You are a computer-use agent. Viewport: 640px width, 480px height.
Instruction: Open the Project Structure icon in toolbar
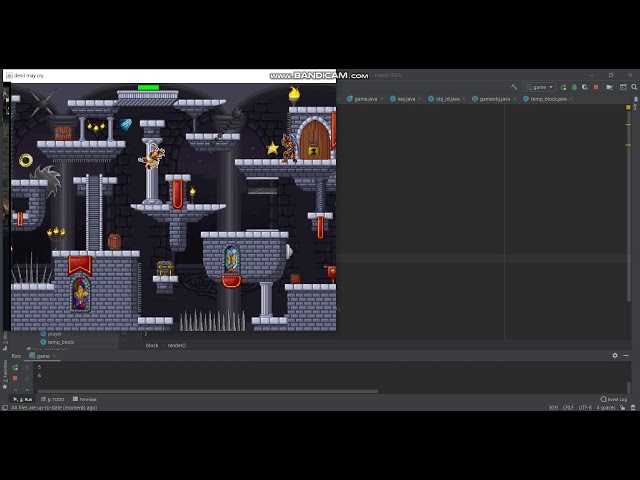(609, 87)
